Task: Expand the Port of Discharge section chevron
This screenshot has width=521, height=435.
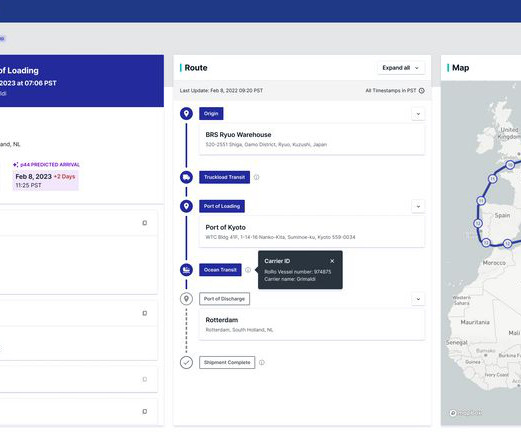Action: click(x=418, y=299)
